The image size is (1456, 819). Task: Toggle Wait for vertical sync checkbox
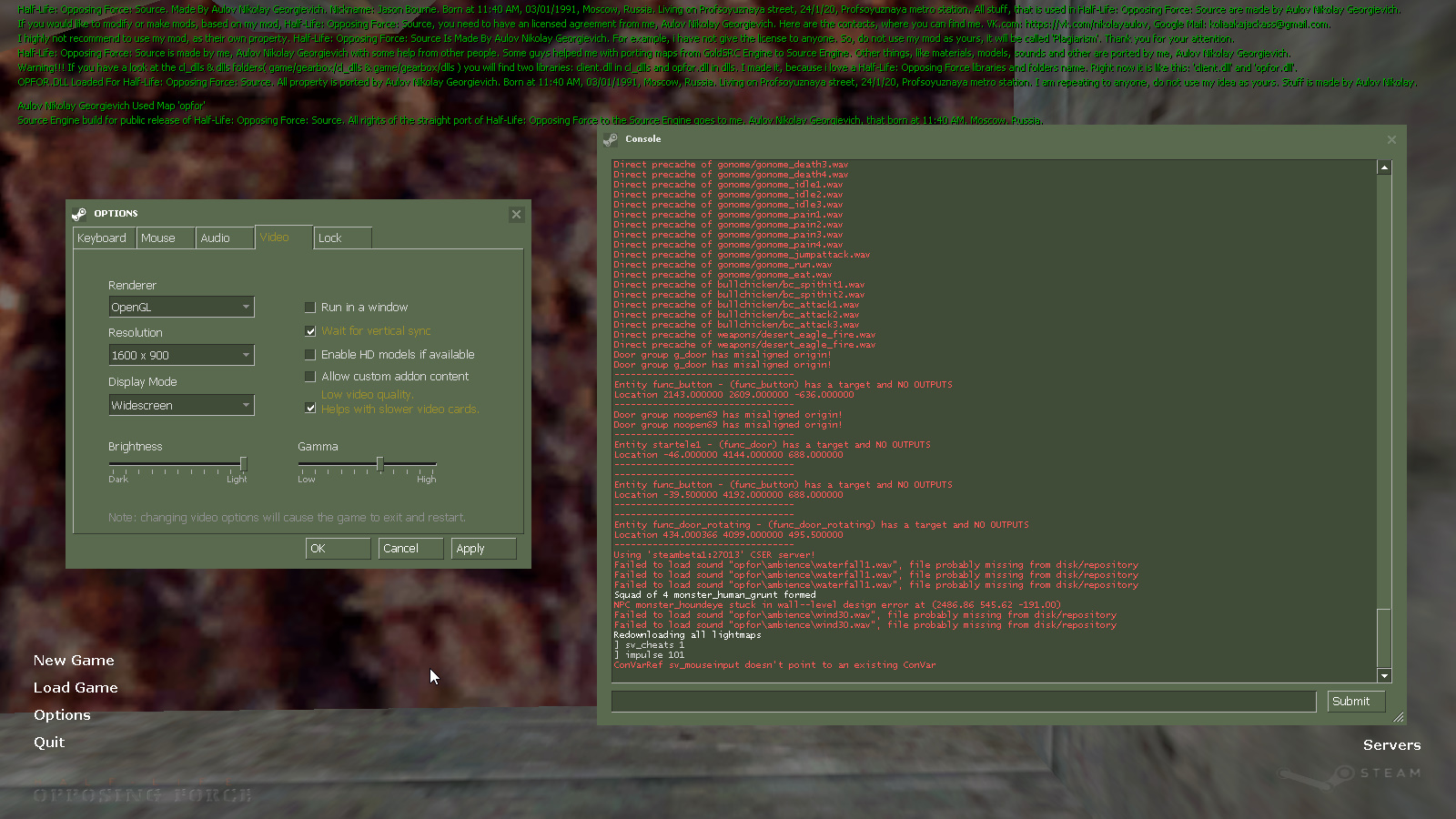[x=310, y=331]
